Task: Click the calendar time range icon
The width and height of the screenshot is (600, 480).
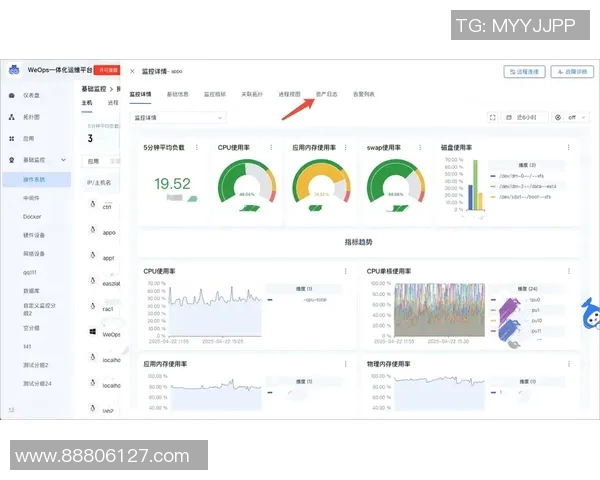Action: coord(509,118)
